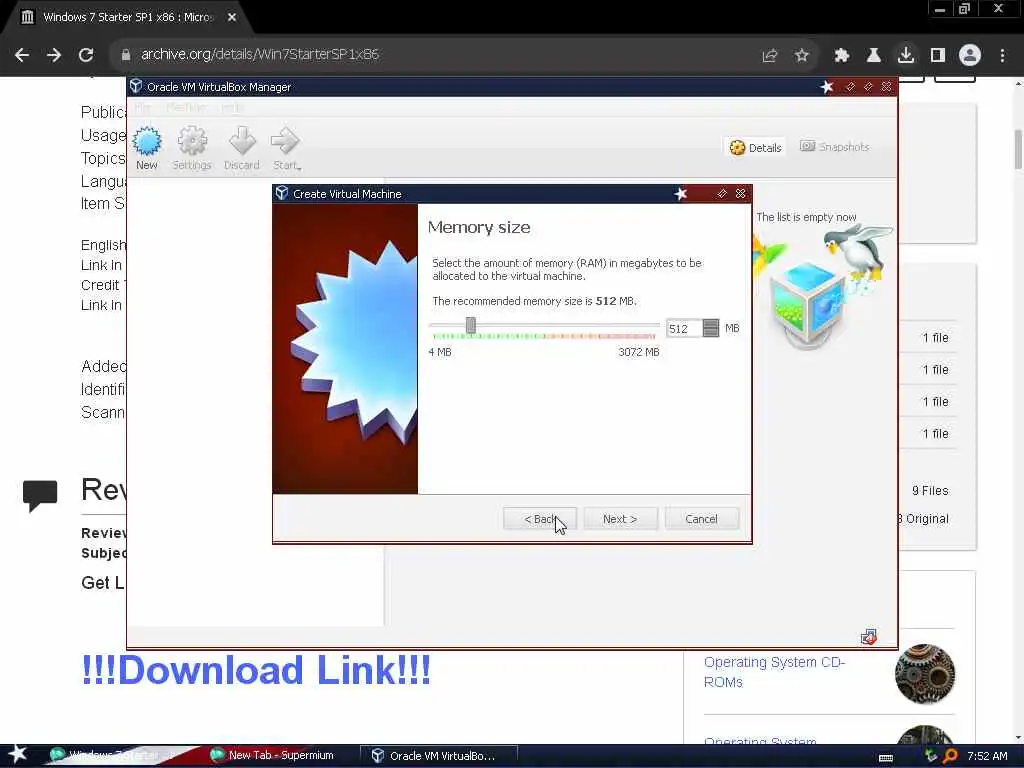Open the Machine menu in VirtualBox Manager
Screen dimensions: 1024x768
pos(186,107)
